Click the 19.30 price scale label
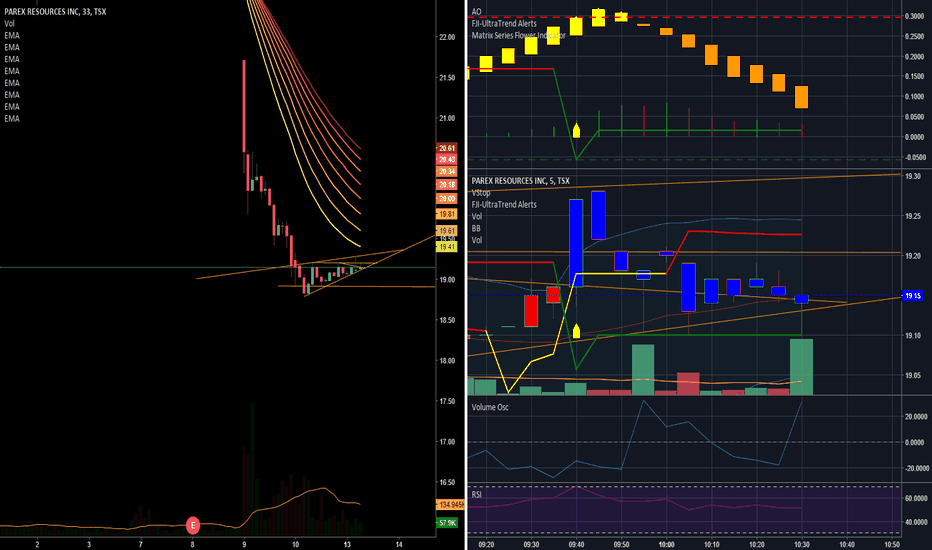This screenshot has height=550, width=932. [x=913, y=176]
